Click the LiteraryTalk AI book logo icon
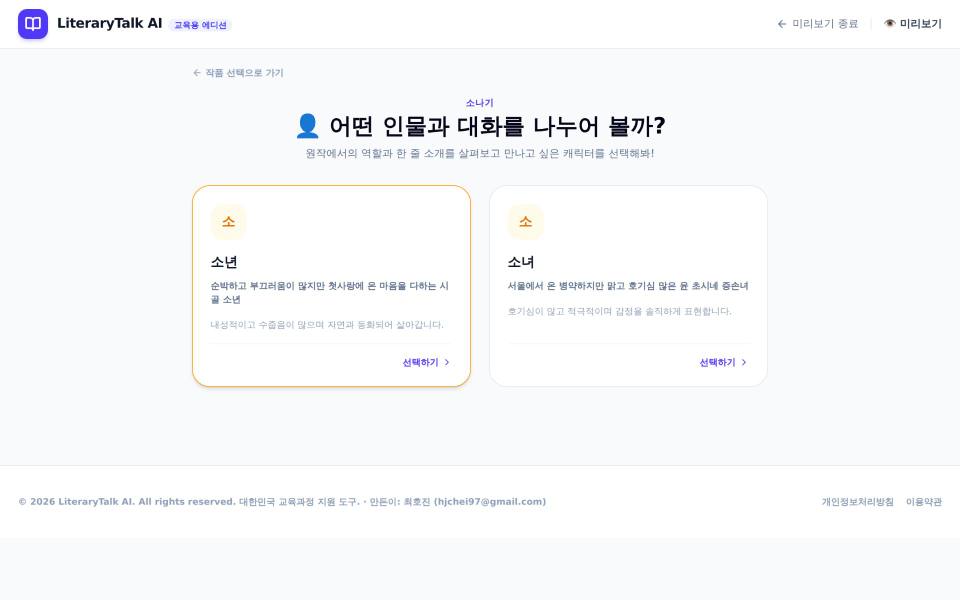This screenshot has width=960, height=600. 33,24
